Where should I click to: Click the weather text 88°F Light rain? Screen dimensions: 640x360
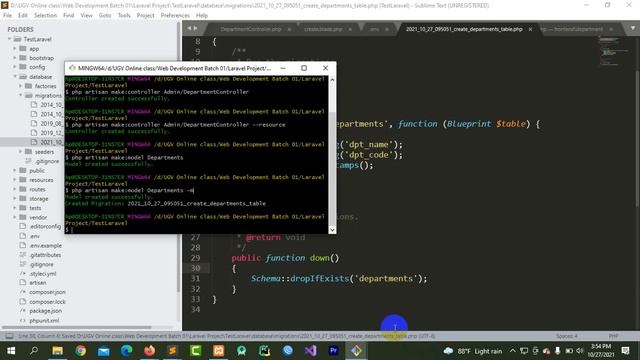(x=480, y=351)
